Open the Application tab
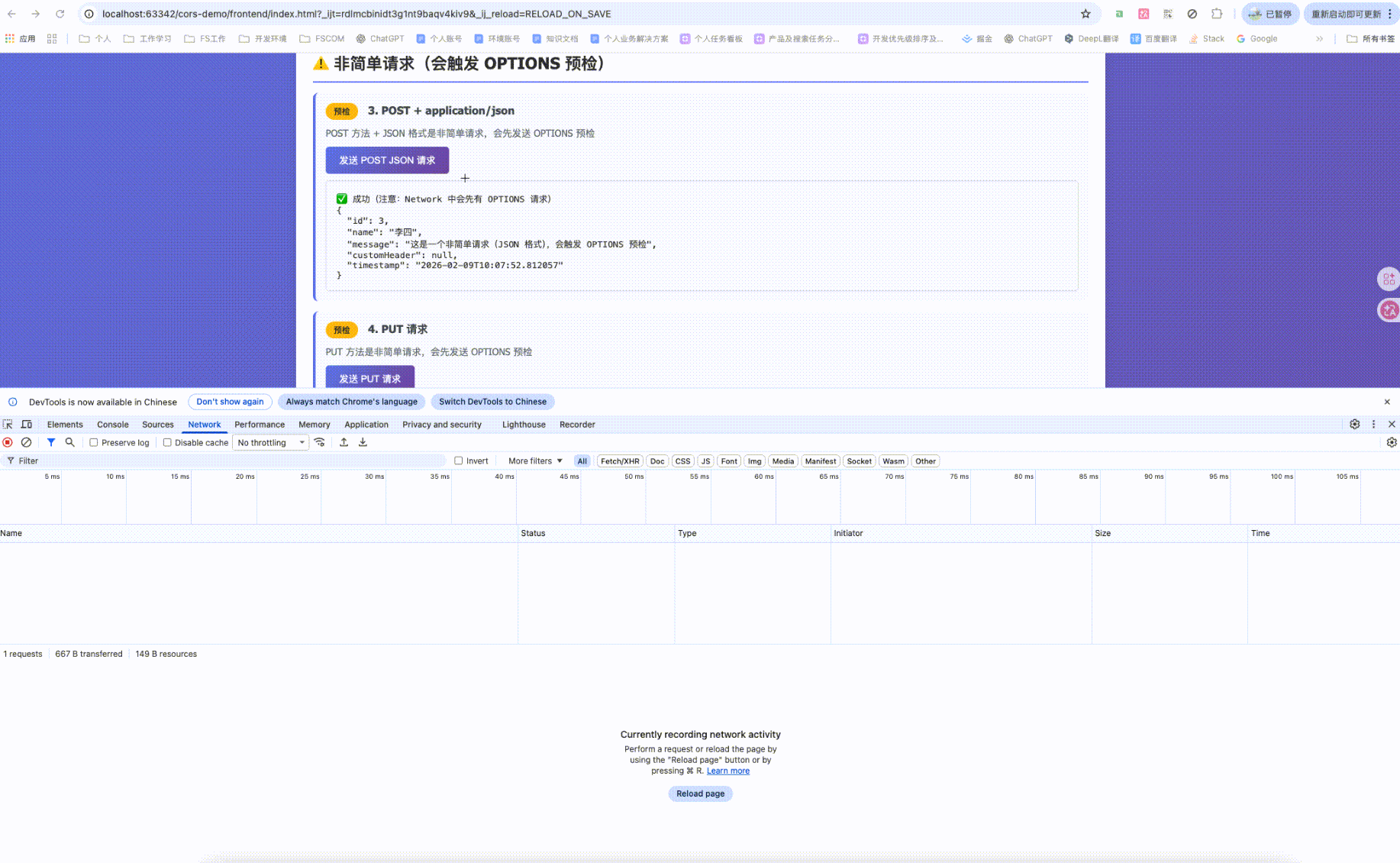The width and height of the screenshot is (1400, 863). coord(366,424)
